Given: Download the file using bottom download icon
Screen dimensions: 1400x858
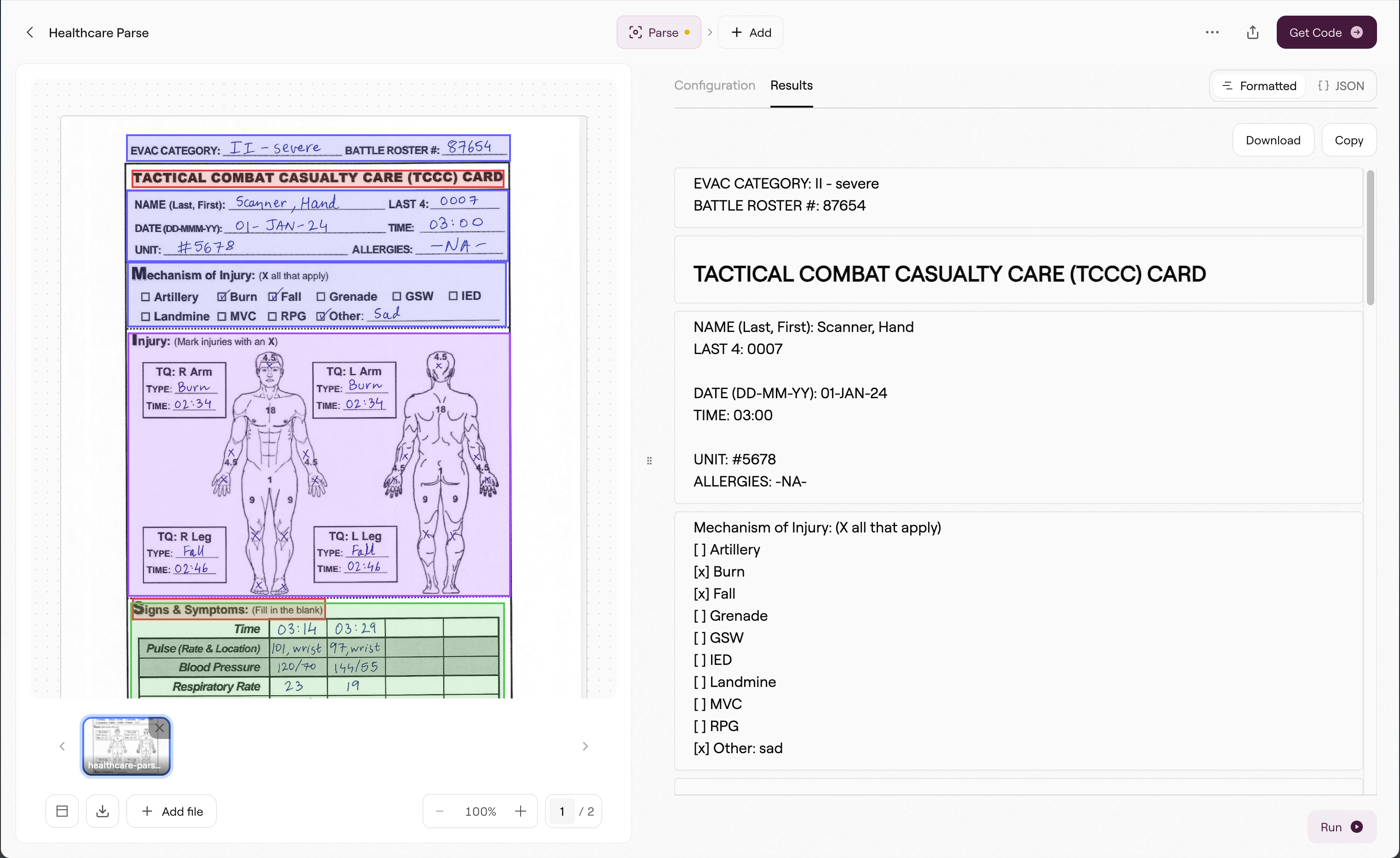Looking at the screenshot, I should click(102, 811).
